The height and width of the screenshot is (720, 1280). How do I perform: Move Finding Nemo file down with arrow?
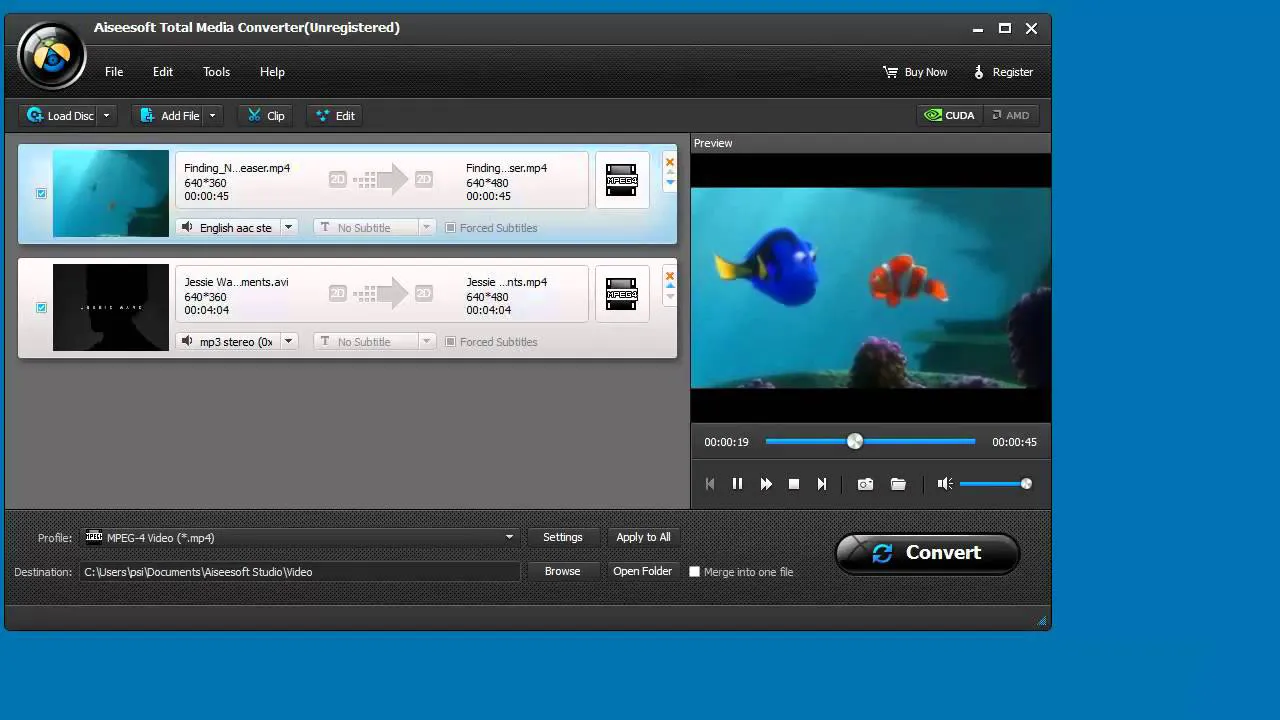(670, 183)
